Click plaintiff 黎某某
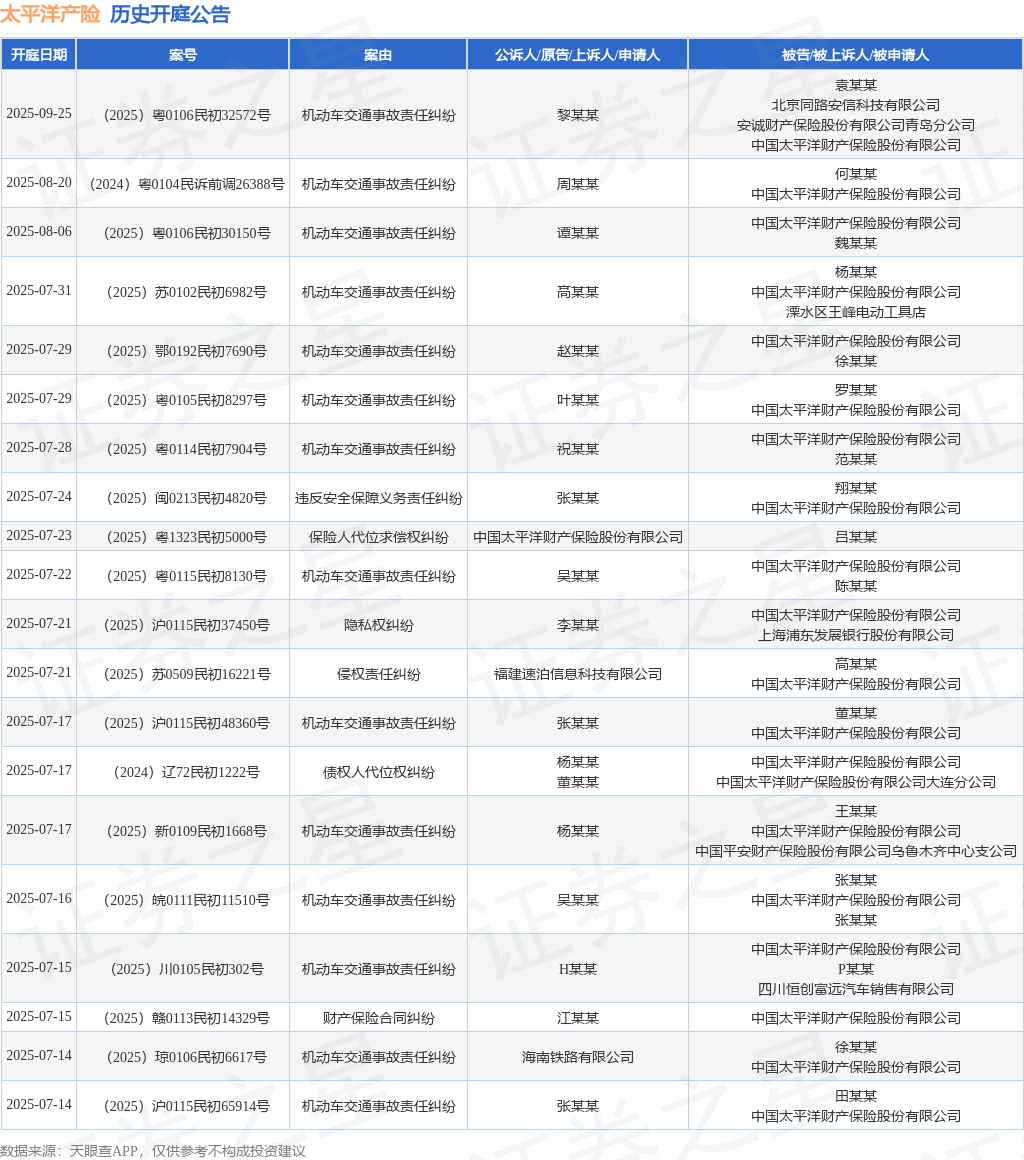Screen dimensions: 1024x1160 (578, 115)
